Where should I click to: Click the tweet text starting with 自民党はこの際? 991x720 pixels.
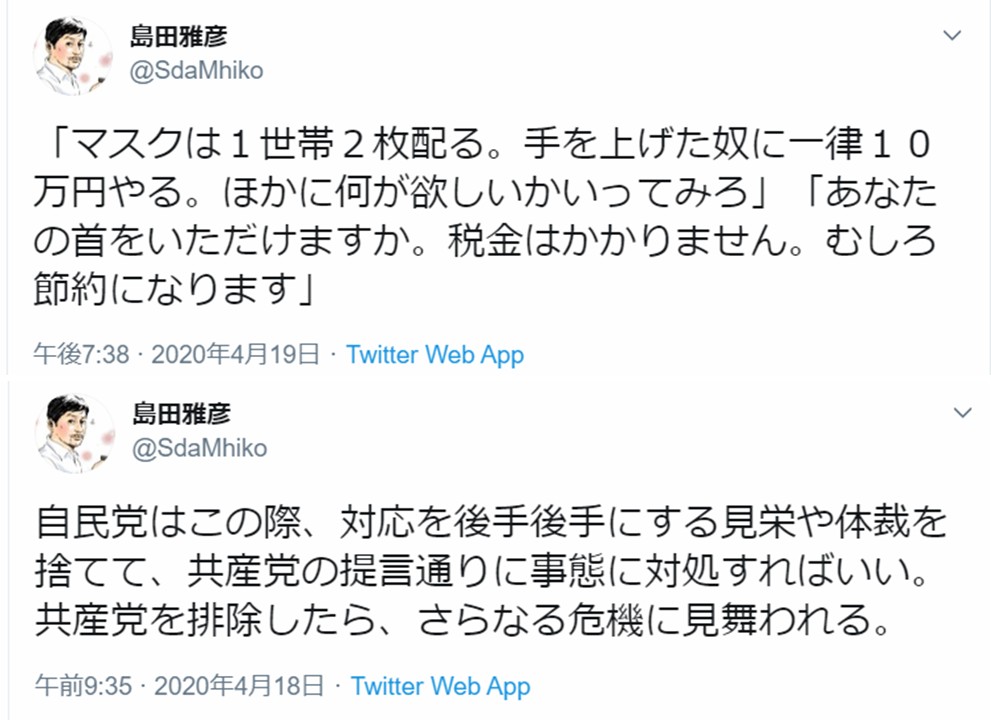(x=490, y=571)
